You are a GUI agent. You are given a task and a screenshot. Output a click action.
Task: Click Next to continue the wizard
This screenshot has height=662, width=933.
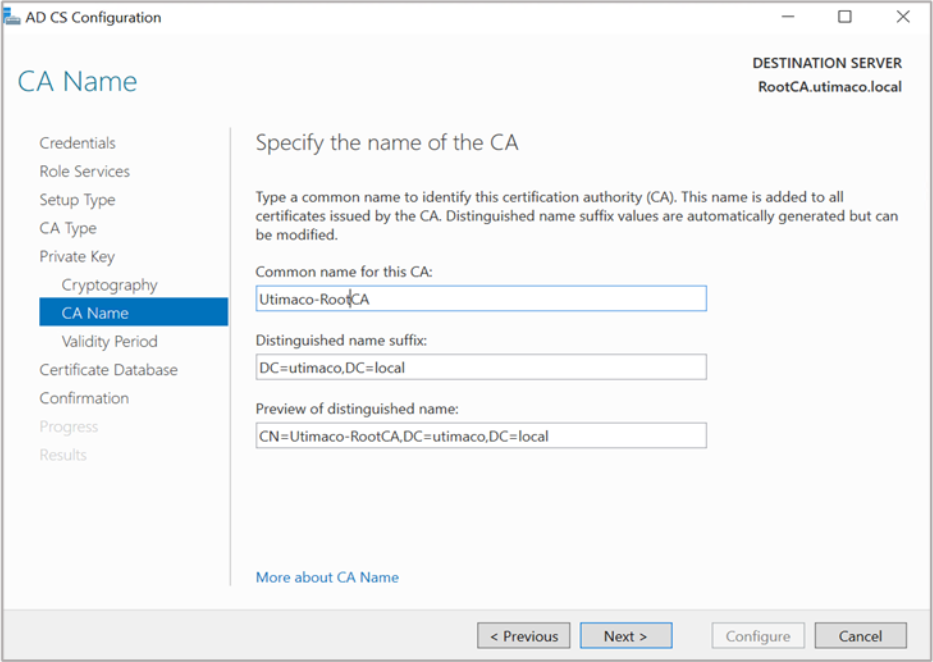625,636
